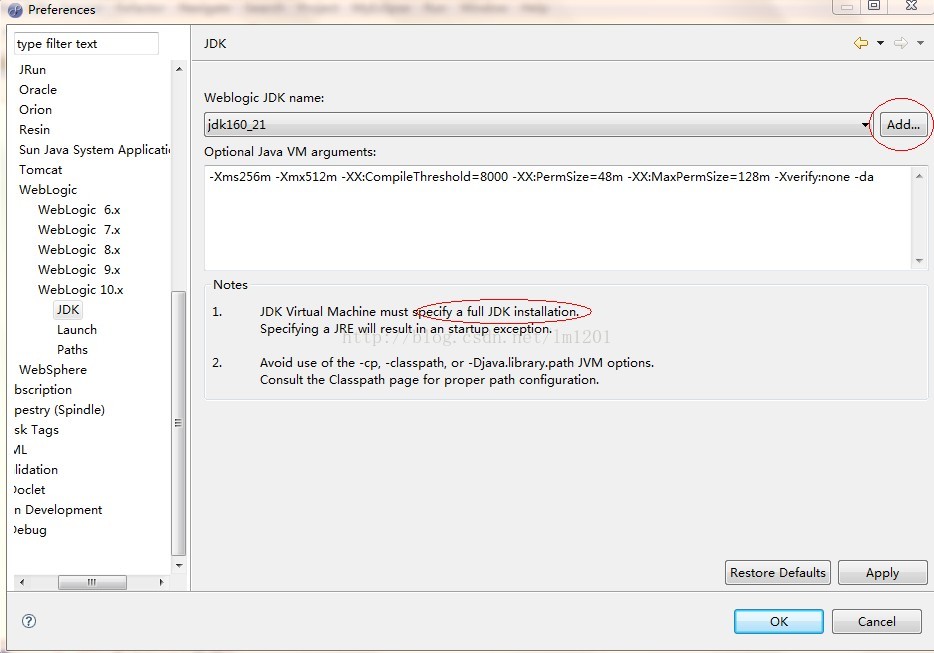
Task: Click the Cancel button
Action: pyautogui.click(x=876, y=621)
